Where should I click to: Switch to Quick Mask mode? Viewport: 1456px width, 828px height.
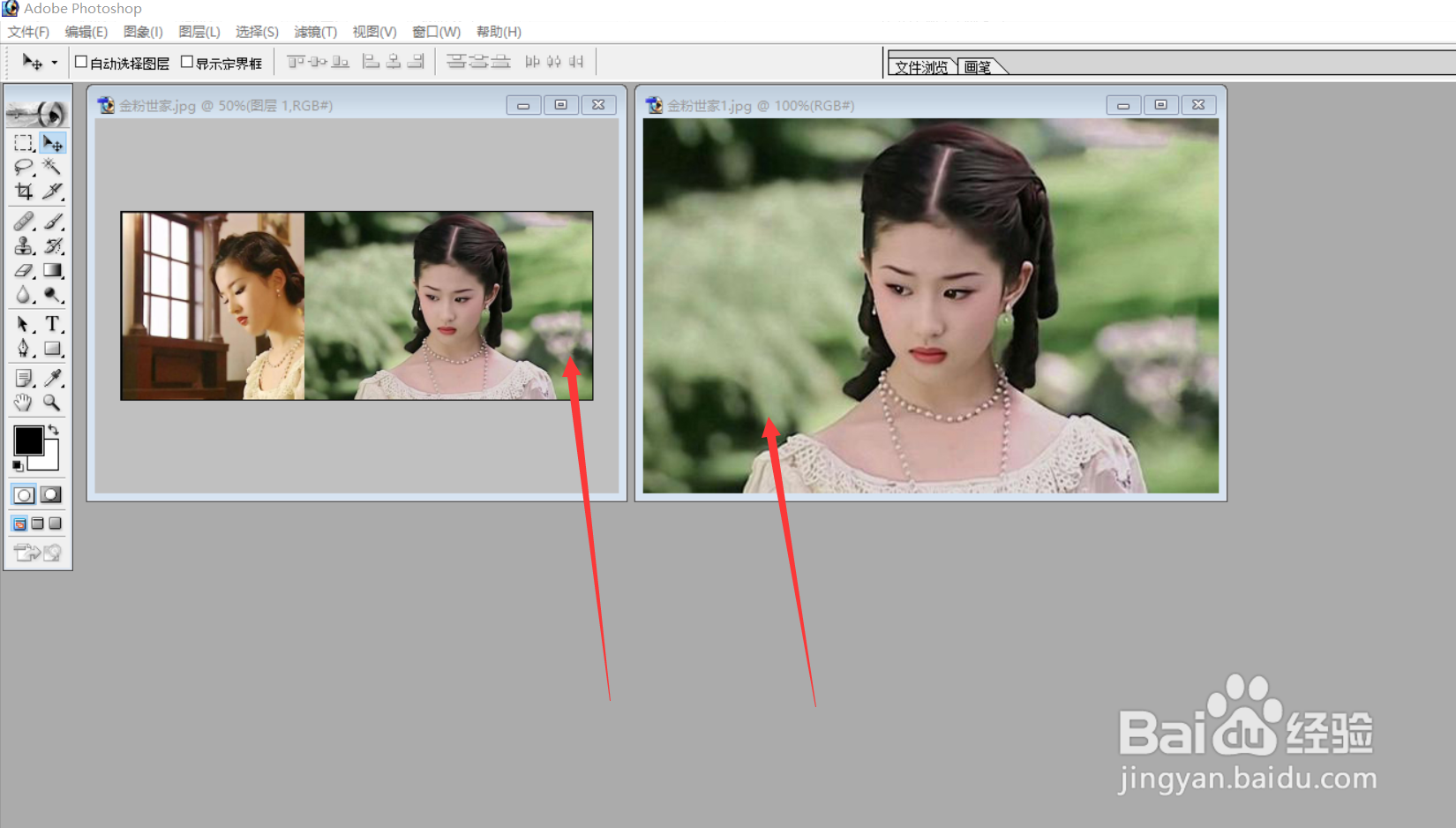coord(51,495)
